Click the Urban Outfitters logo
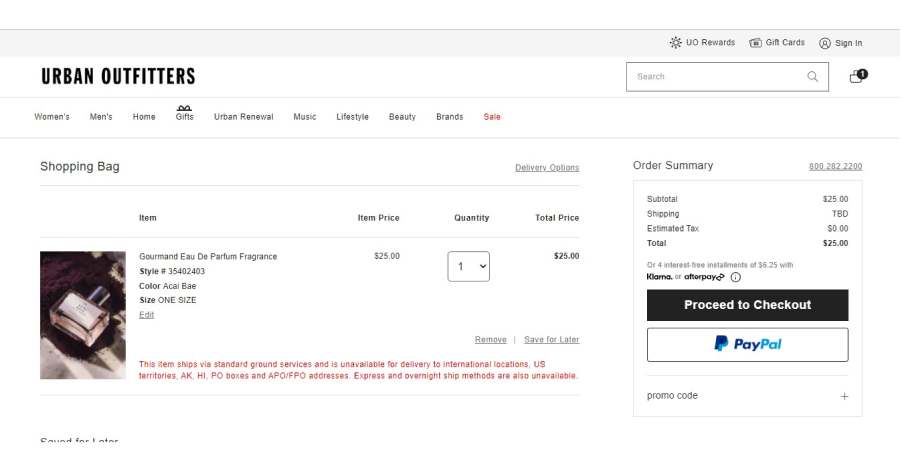This screenshot has height=471, width=901. tap(118, 76)
